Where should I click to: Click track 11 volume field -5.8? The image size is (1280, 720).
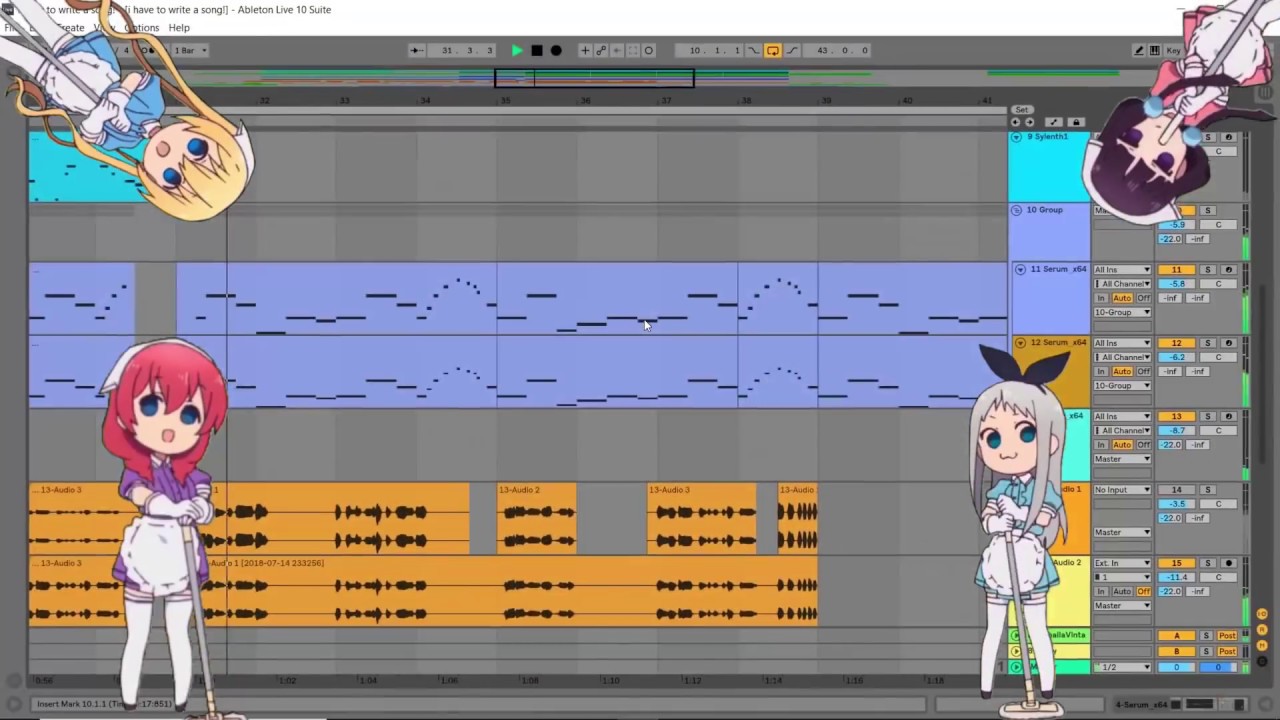[x=1177, y=284]
